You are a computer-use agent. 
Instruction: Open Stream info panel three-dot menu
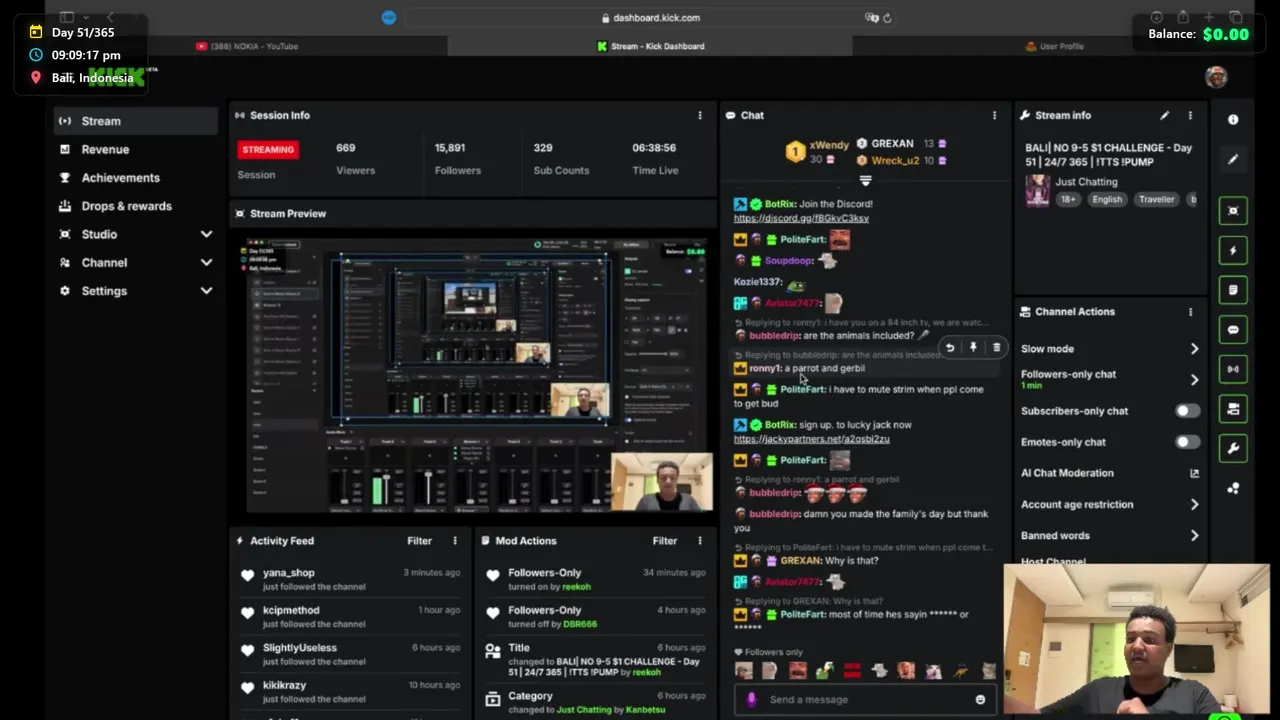pos(1190,116)
